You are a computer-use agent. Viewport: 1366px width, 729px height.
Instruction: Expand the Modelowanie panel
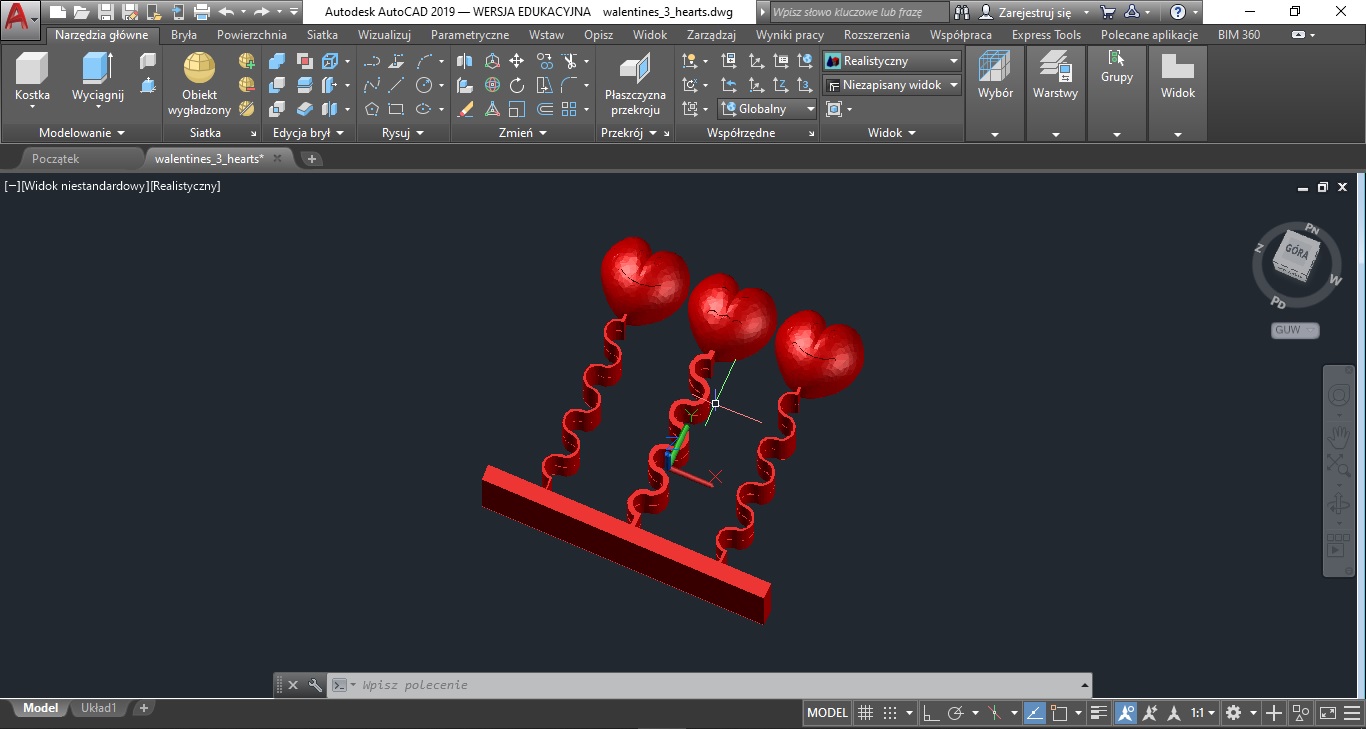click(82, 132)
